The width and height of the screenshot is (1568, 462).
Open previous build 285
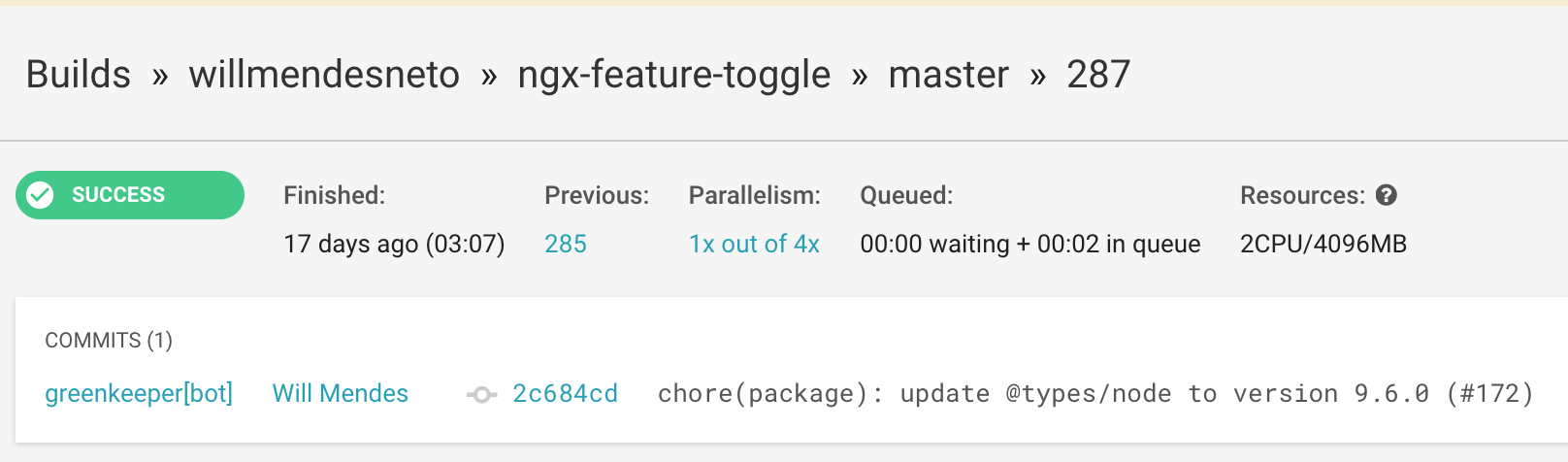(566, 244)
